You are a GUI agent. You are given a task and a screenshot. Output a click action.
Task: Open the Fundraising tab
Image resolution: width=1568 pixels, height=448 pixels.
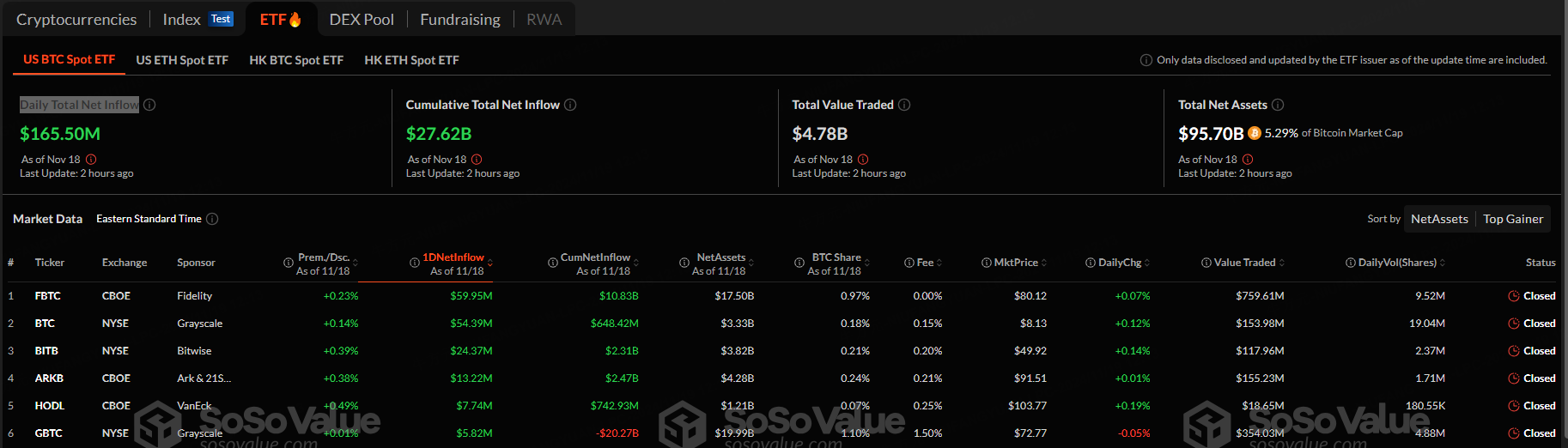click(459, 19)
